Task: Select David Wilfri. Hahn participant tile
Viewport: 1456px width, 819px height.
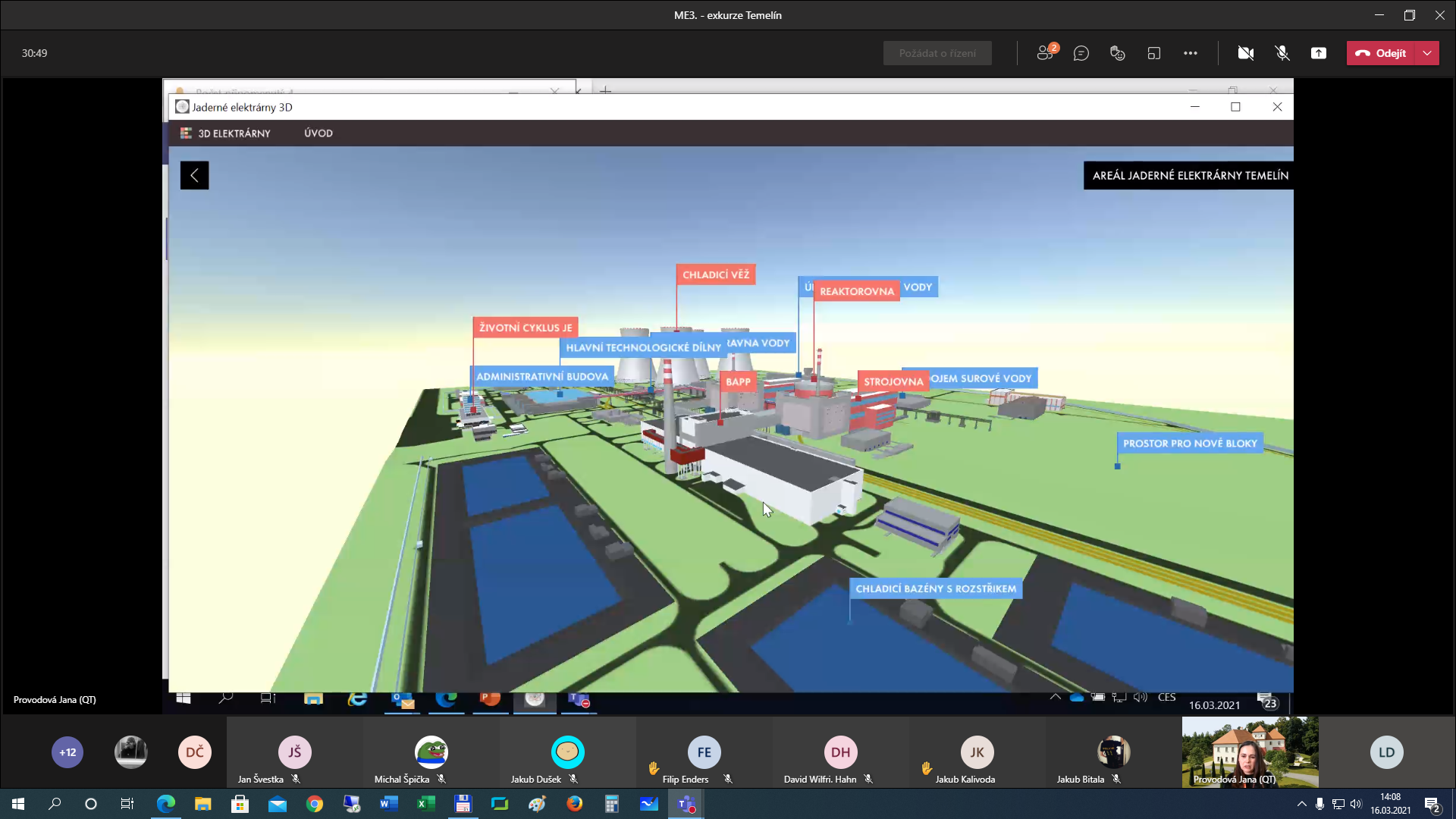Action: point(841,752)
